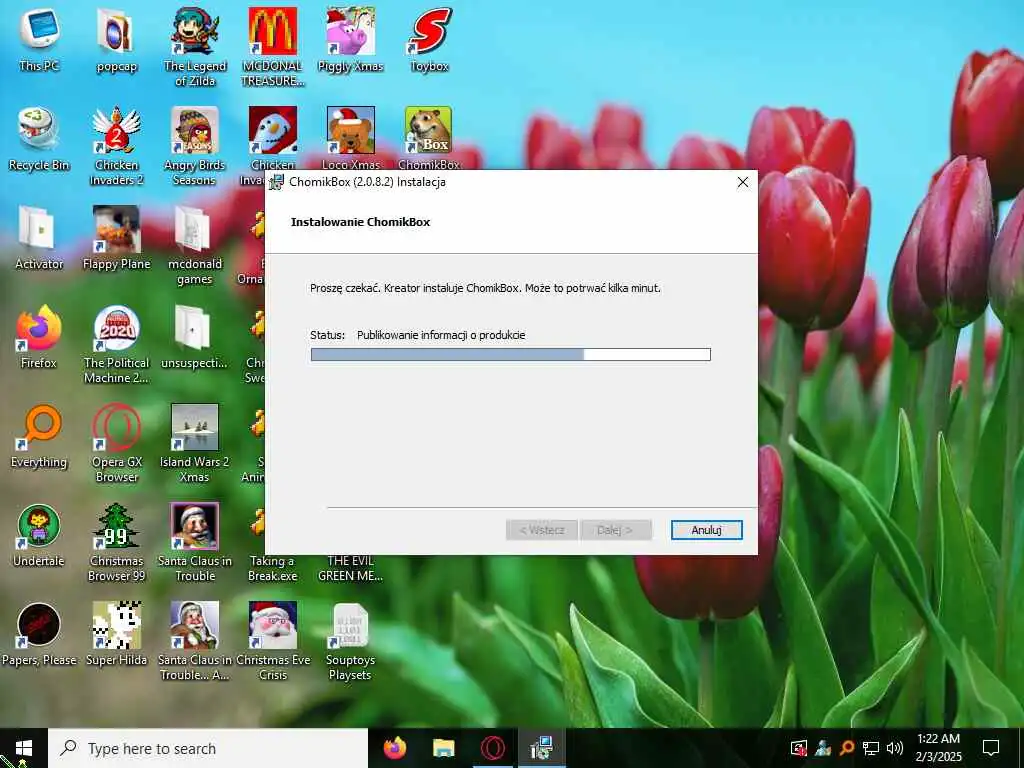Image resolution: width=1024 pixels, height=768 pixels.
Task: Click the installer icon in the dialog title bar
Action: pos(276,182)
